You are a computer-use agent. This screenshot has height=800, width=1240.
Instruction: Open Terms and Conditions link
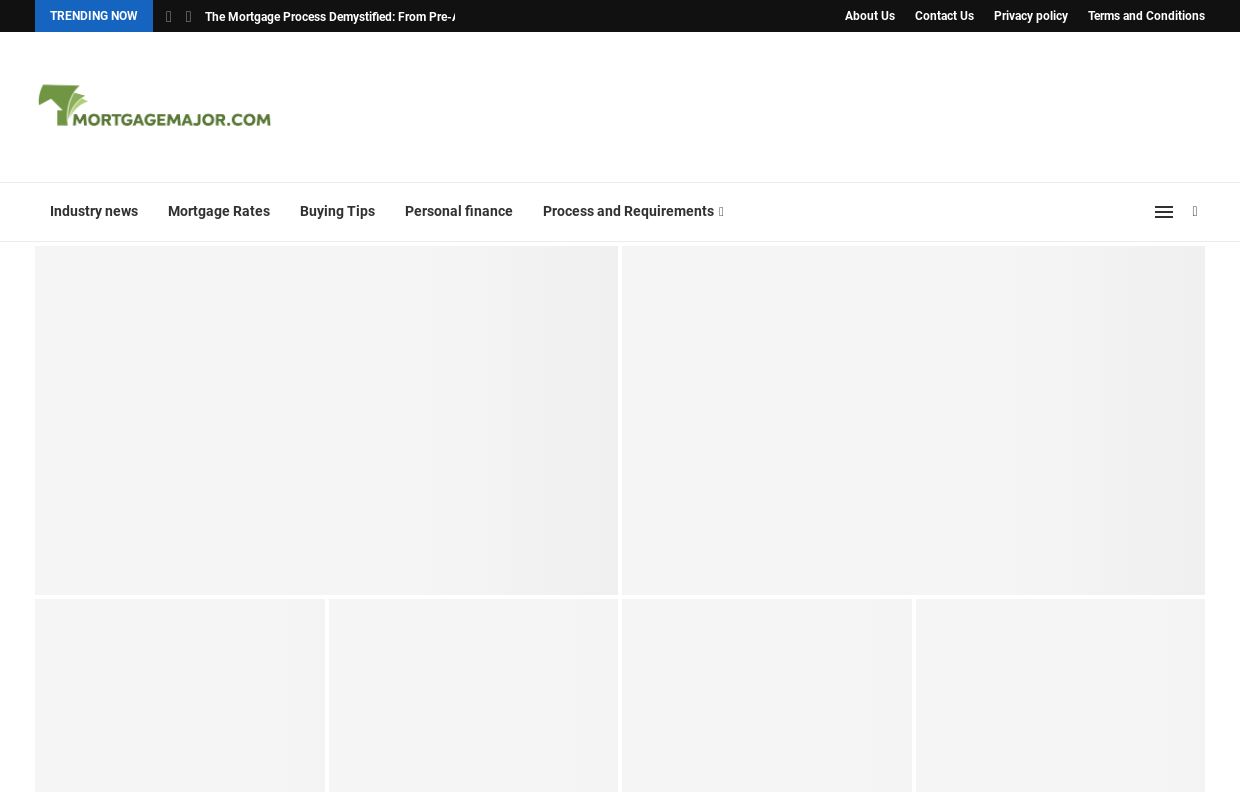[x=1146, y=16]
